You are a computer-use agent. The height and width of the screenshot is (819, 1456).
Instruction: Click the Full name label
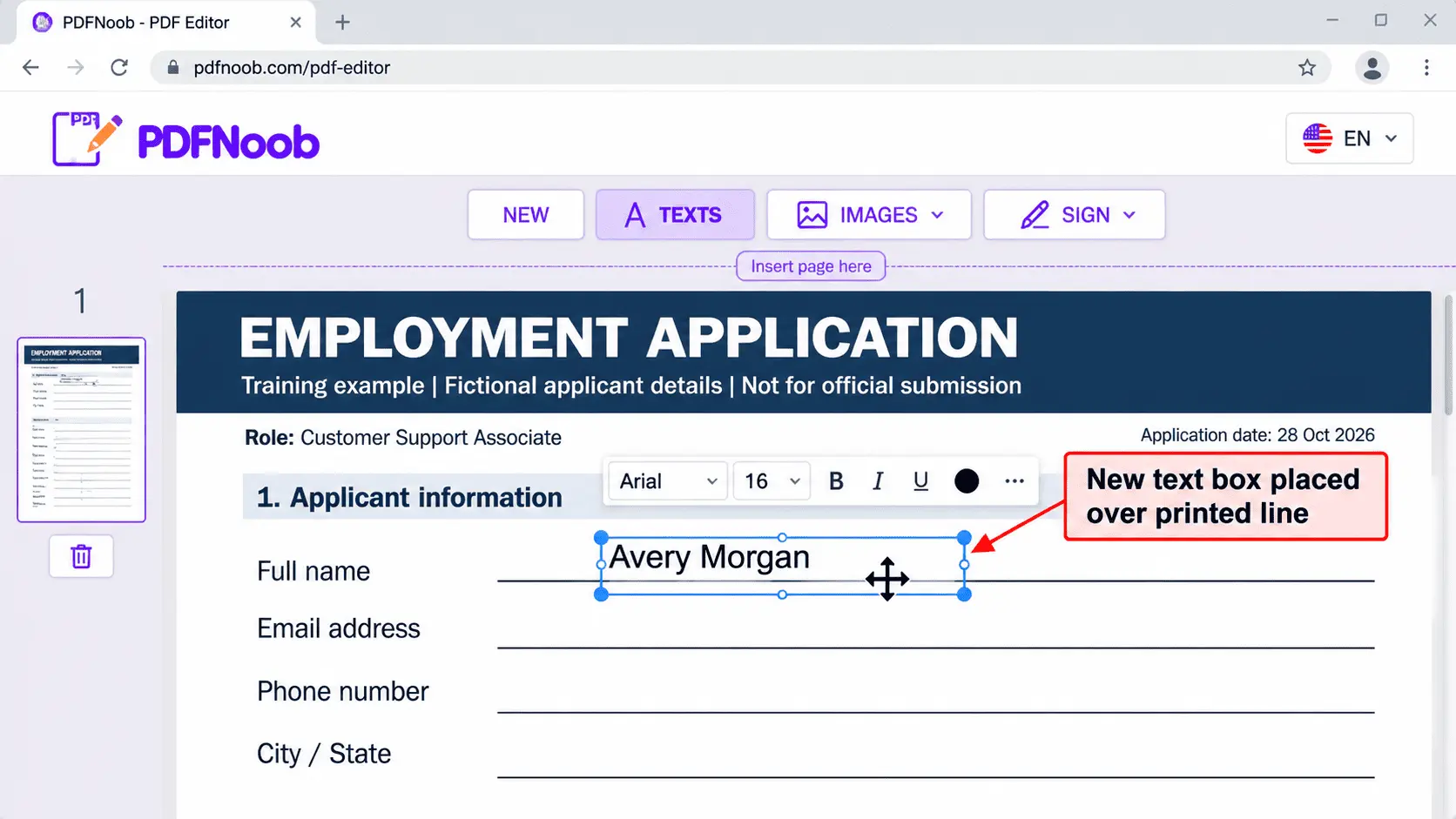click(x=313, y=571)
